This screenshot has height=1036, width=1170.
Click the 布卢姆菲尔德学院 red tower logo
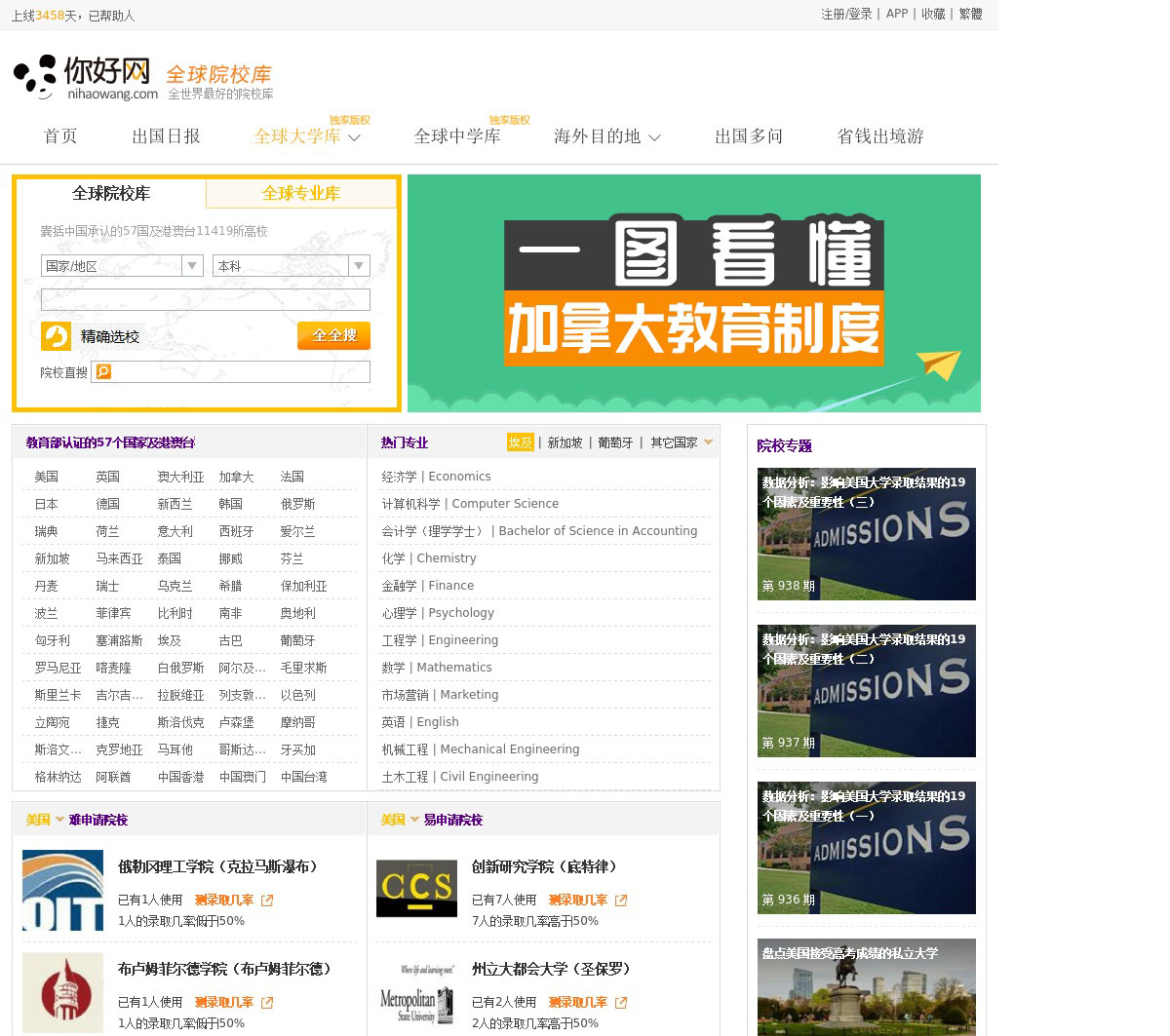coord(62,992)
